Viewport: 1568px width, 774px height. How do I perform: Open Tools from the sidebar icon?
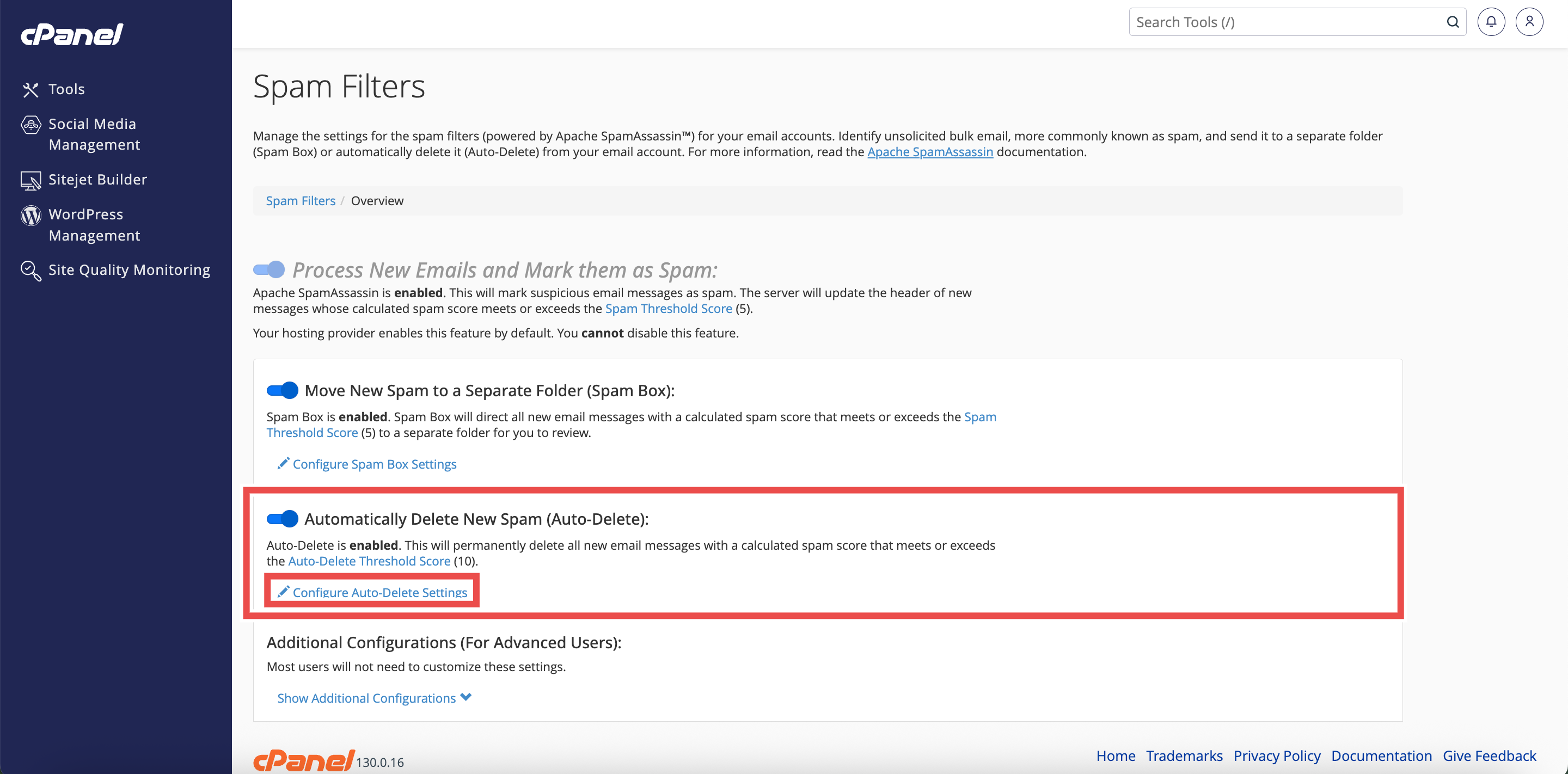(x=30, y=89)
